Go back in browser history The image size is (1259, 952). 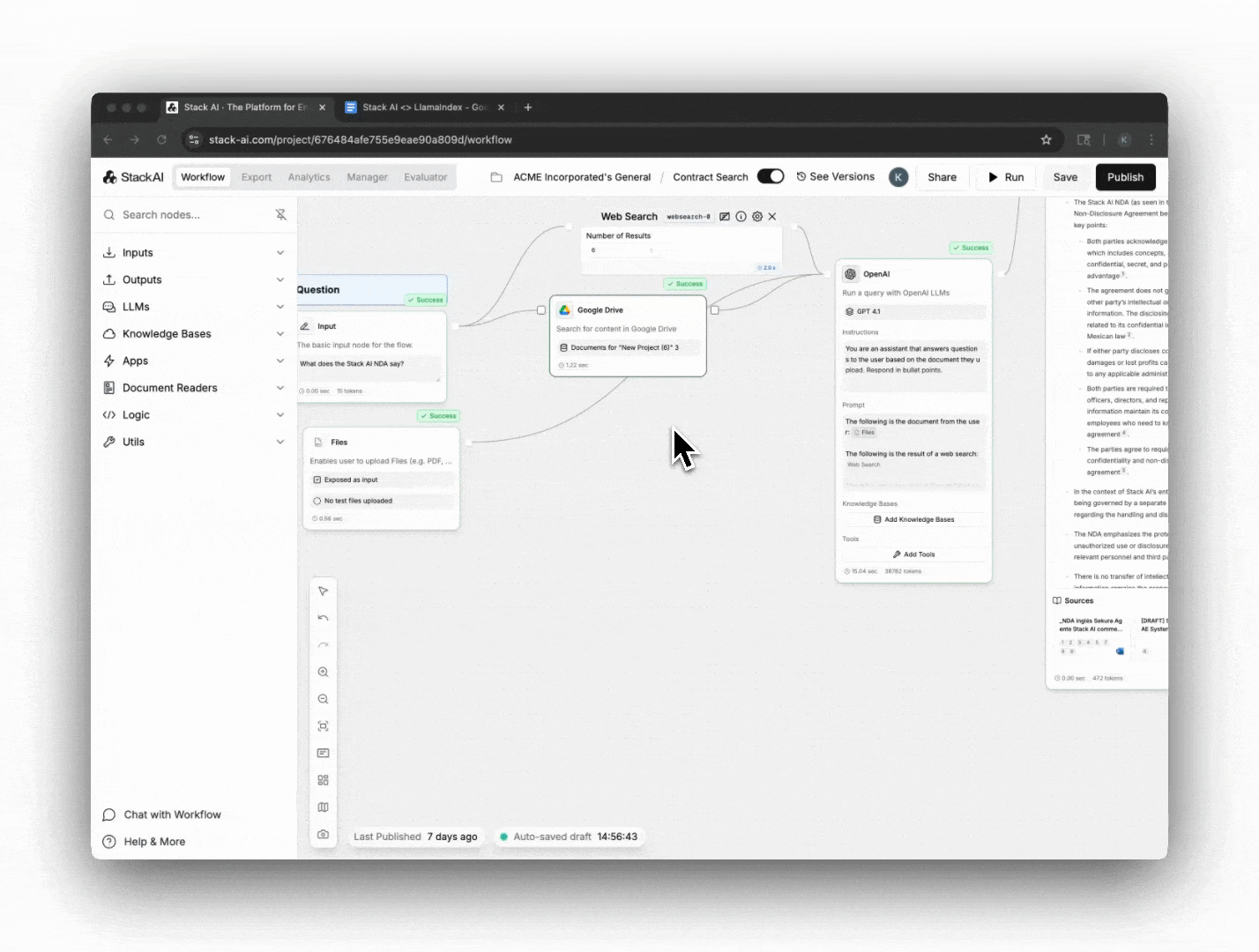pyautogui.click(x=108, y=139)
